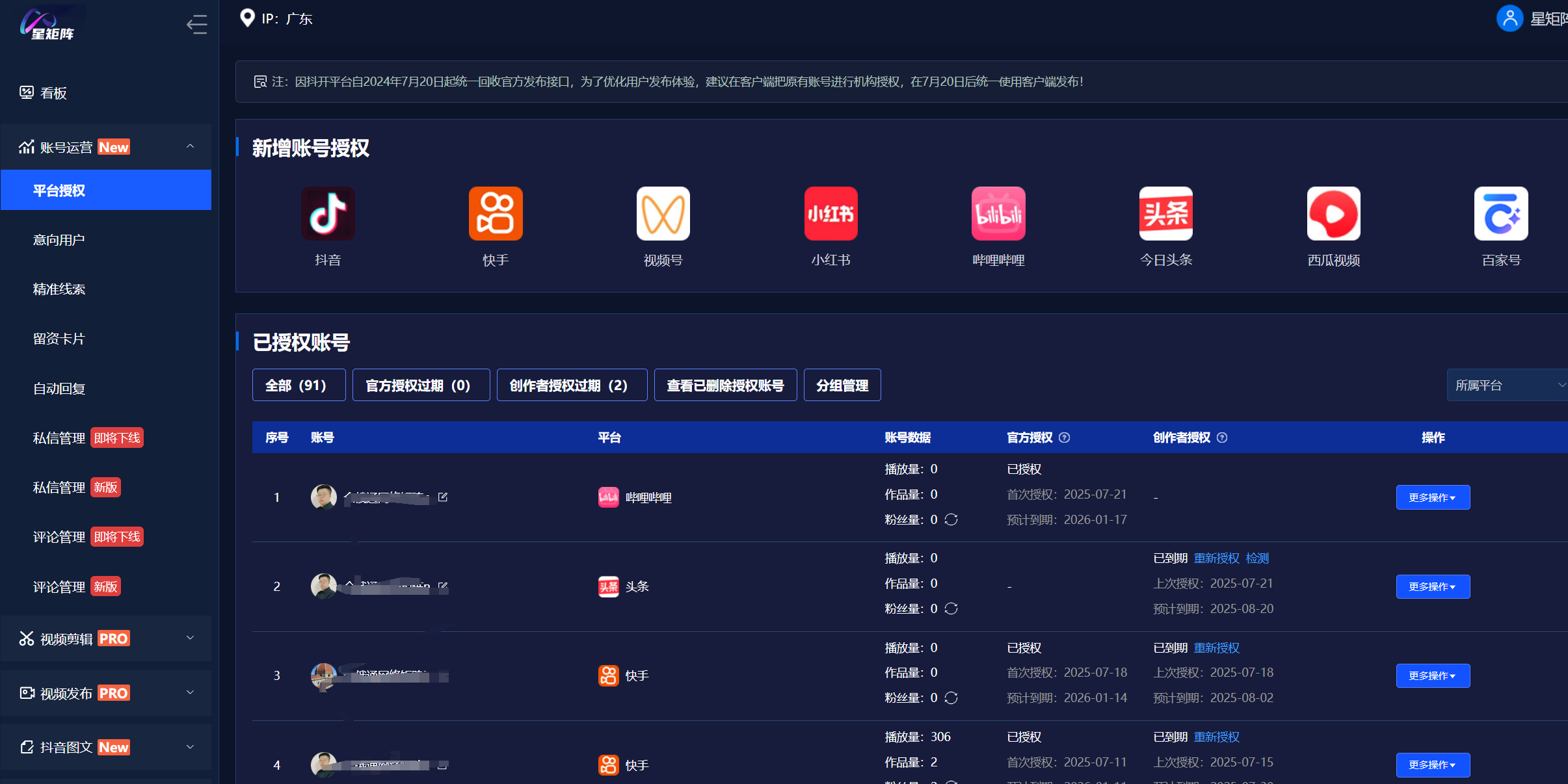Expand the 视频剪辑 PRO menu
1568x784 pixels.
pos(190,638)
